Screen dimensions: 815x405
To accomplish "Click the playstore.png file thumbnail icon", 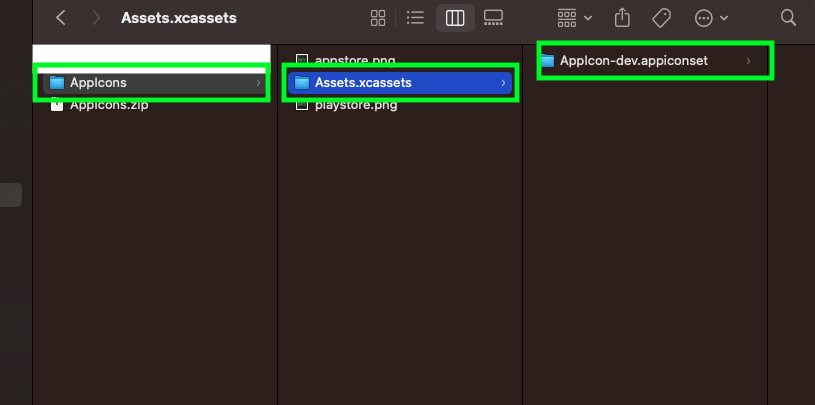I will click(301, 105).
